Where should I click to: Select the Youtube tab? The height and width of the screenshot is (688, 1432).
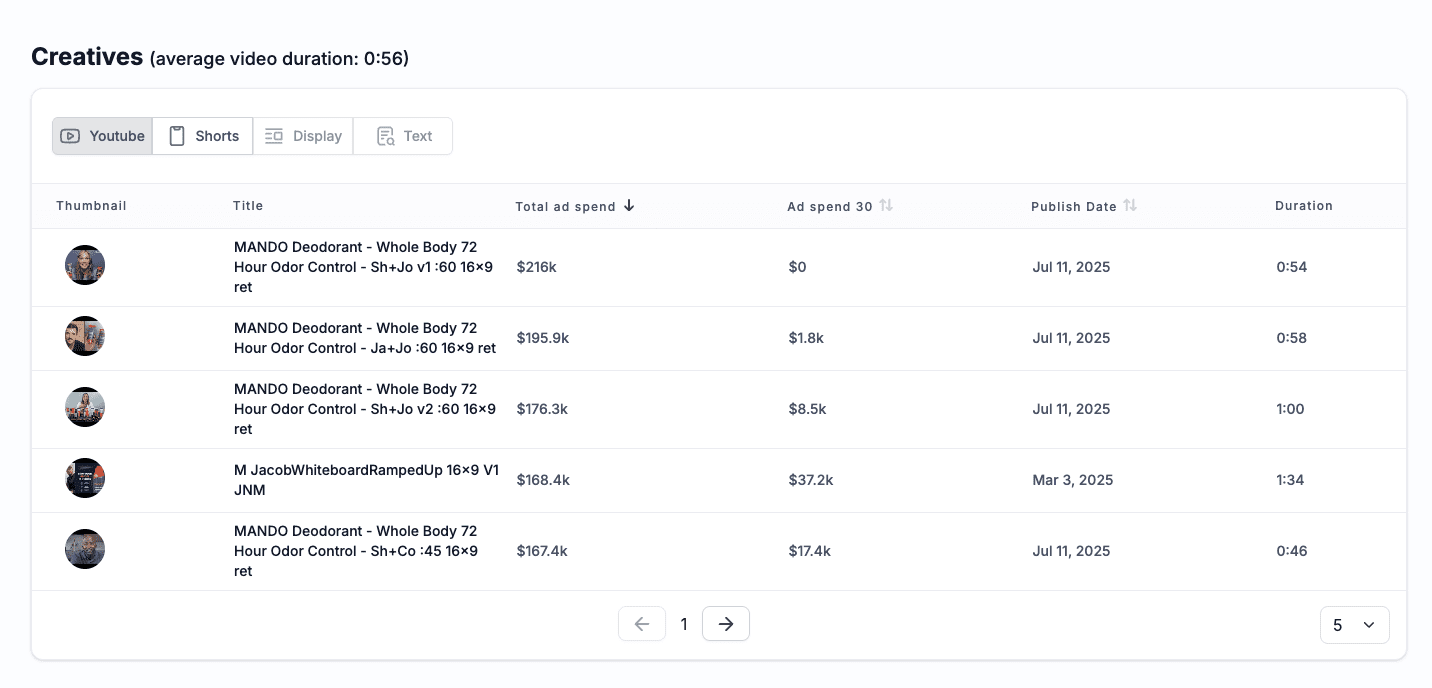(x=102, y=136)
